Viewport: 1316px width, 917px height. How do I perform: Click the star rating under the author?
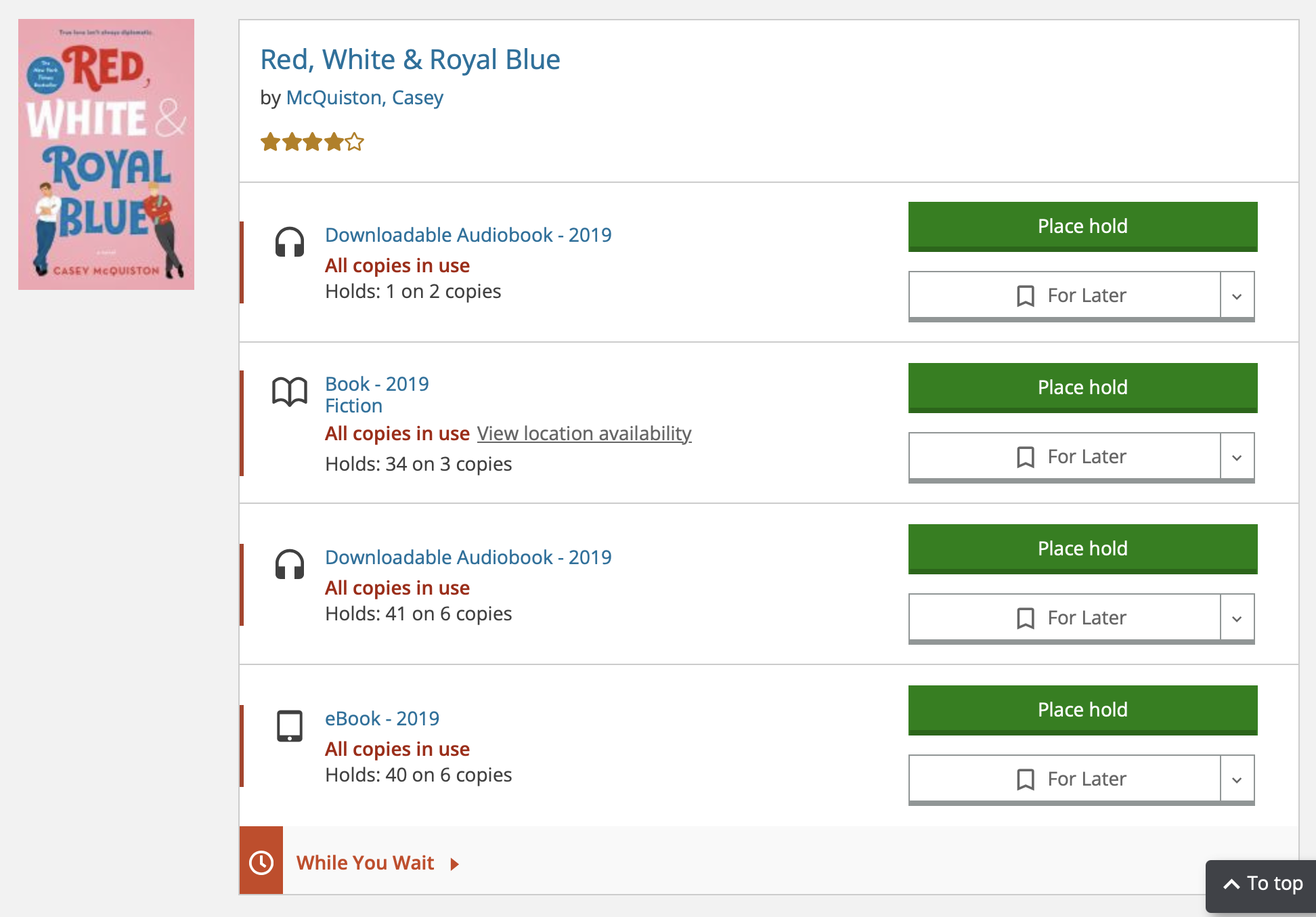[x=312, y=142]
